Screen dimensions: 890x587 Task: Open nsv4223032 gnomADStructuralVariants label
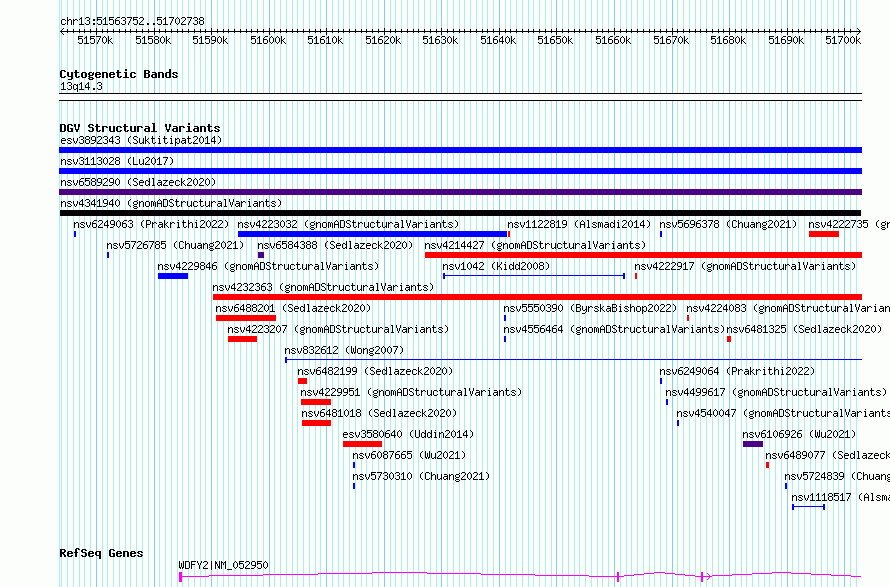coord(348,224)
